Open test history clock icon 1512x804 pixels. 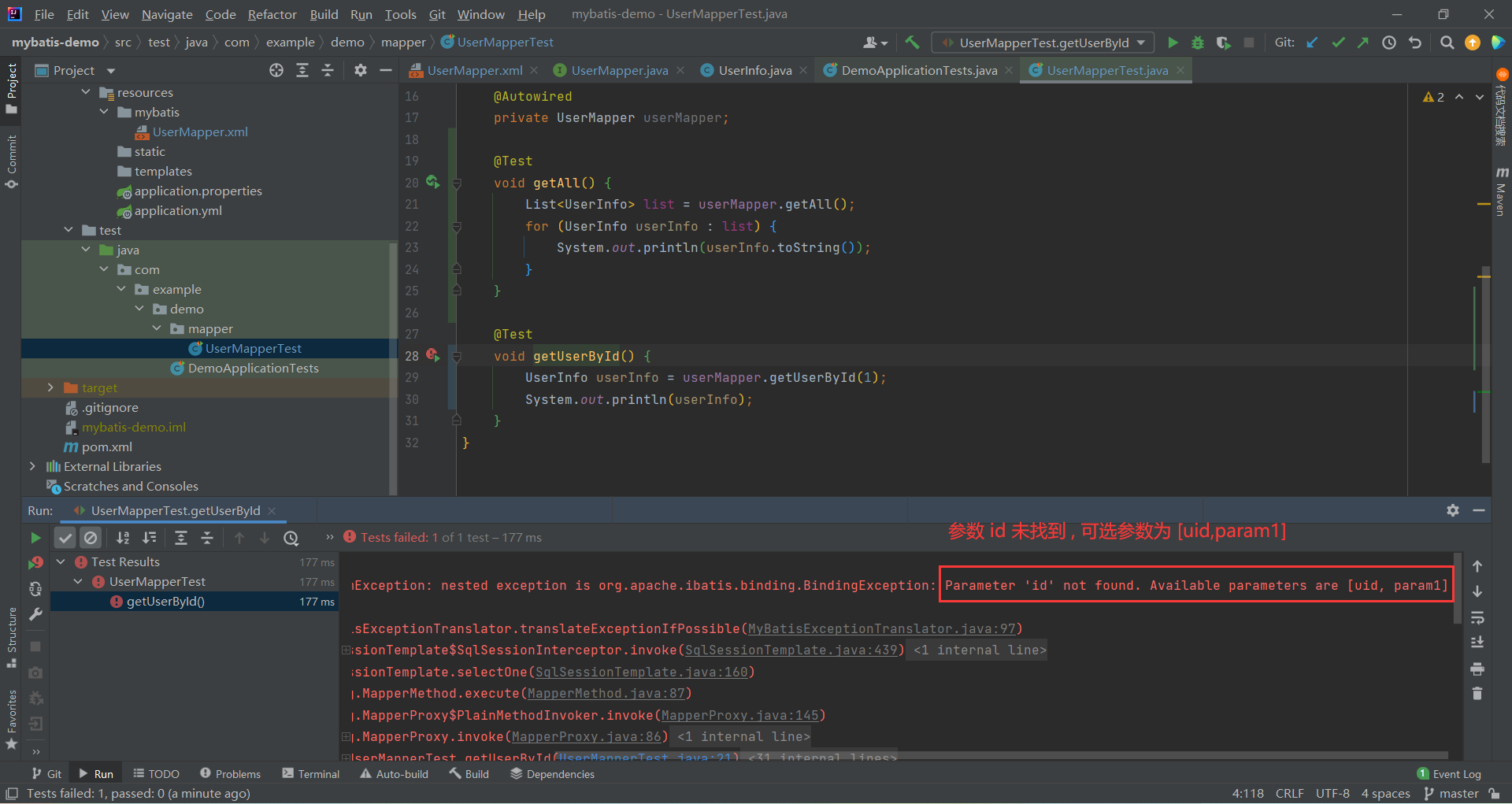(291, 538)
